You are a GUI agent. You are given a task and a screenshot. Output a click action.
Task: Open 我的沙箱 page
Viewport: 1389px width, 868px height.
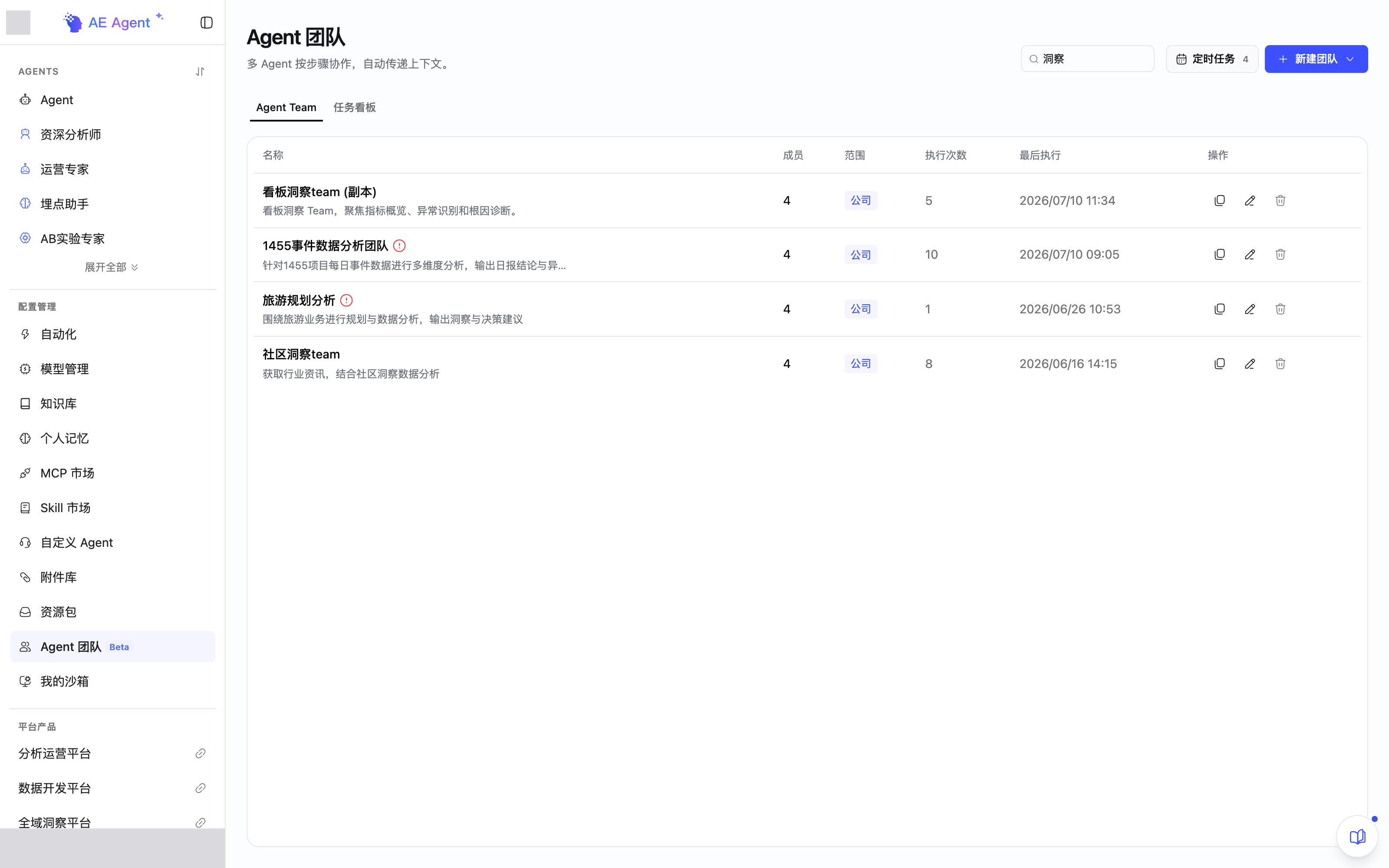112,681
